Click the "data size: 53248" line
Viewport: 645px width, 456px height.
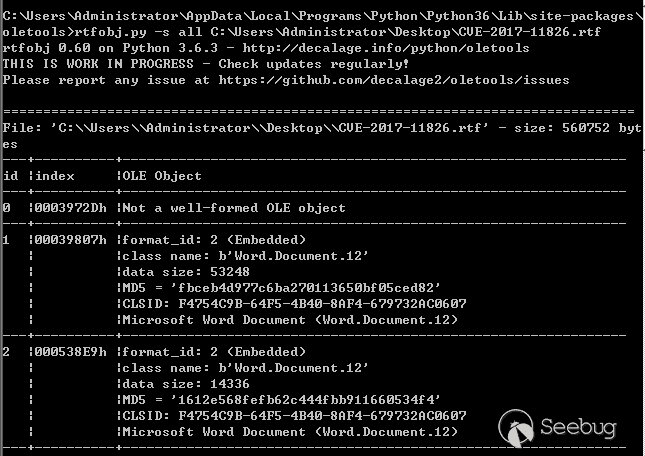186,272
